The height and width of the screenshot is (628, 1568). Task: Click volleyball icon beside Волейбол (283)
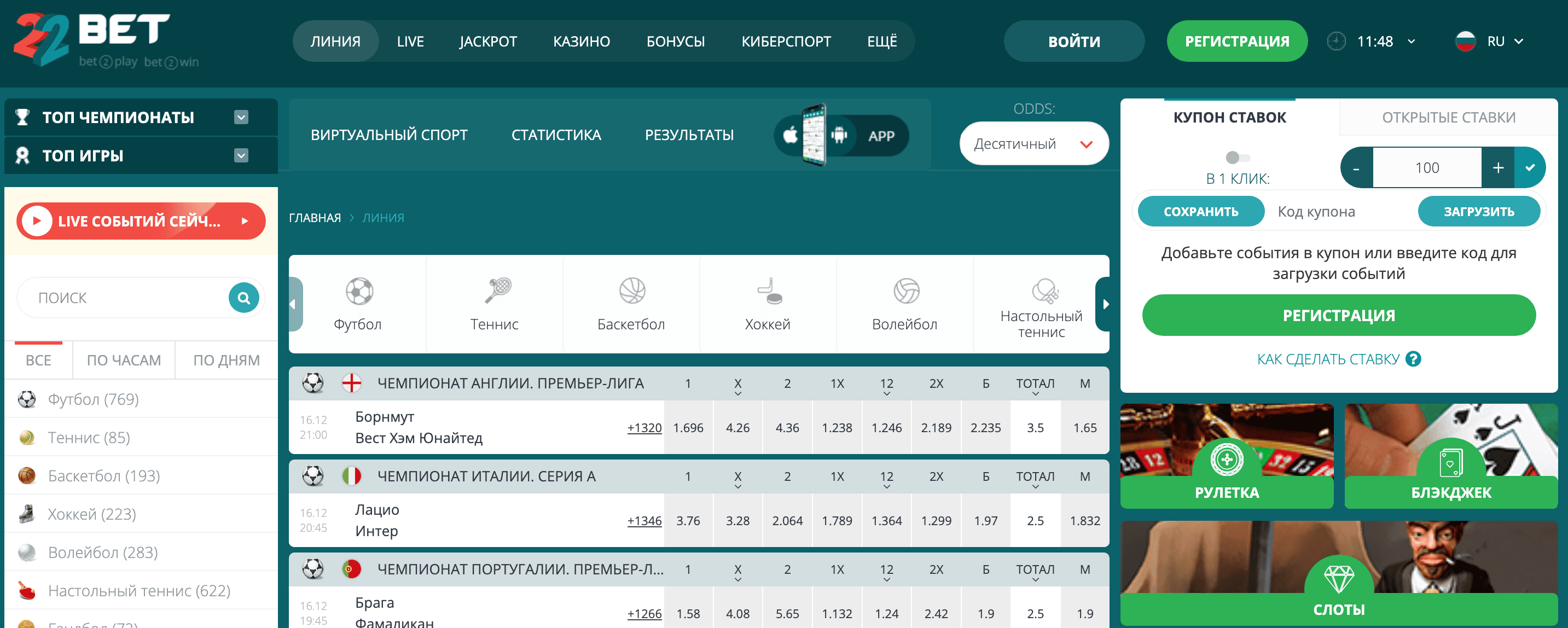click(27, 553)
